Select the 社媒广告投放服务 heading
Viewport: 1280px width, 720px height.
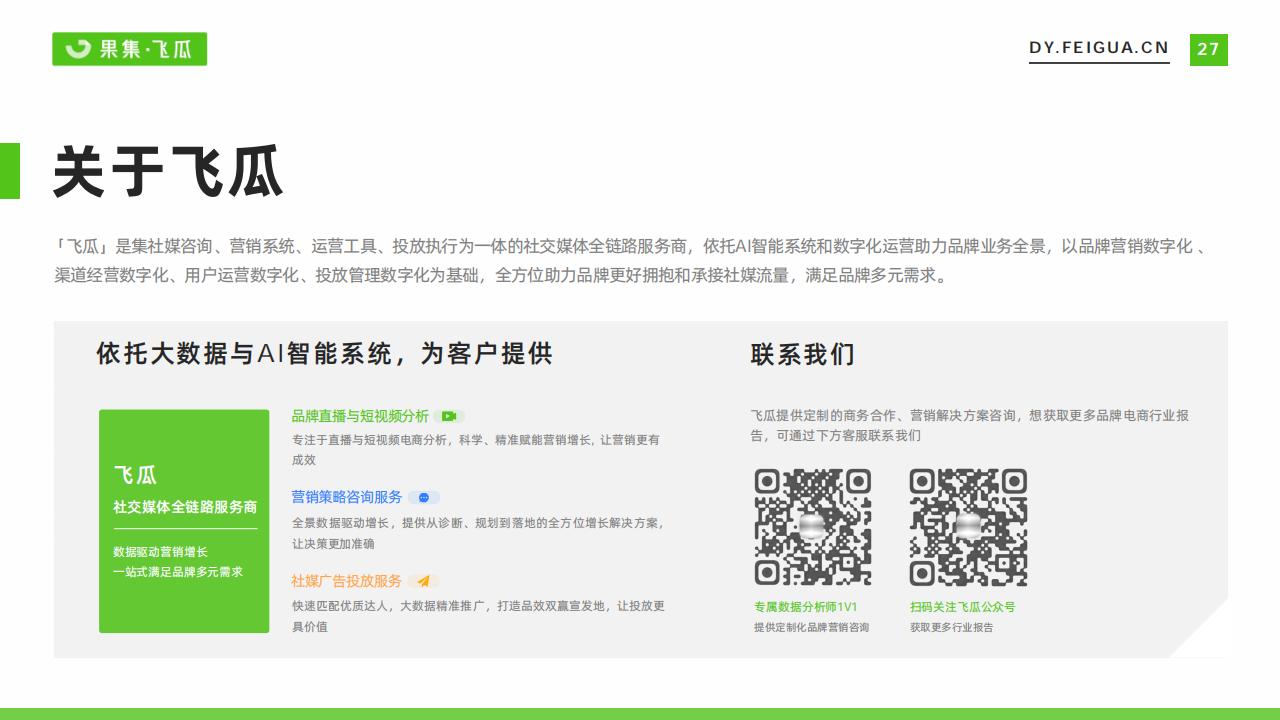347,581
